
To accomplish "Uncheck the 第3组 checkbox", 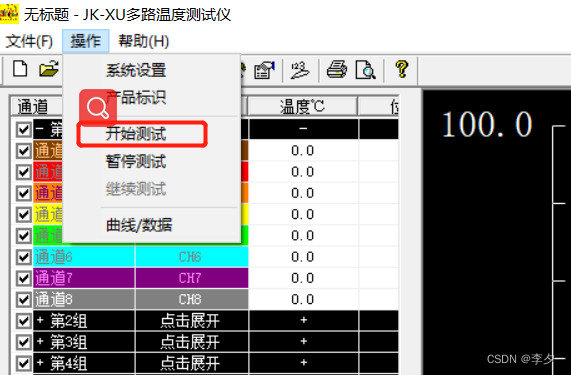I will 24,342.
